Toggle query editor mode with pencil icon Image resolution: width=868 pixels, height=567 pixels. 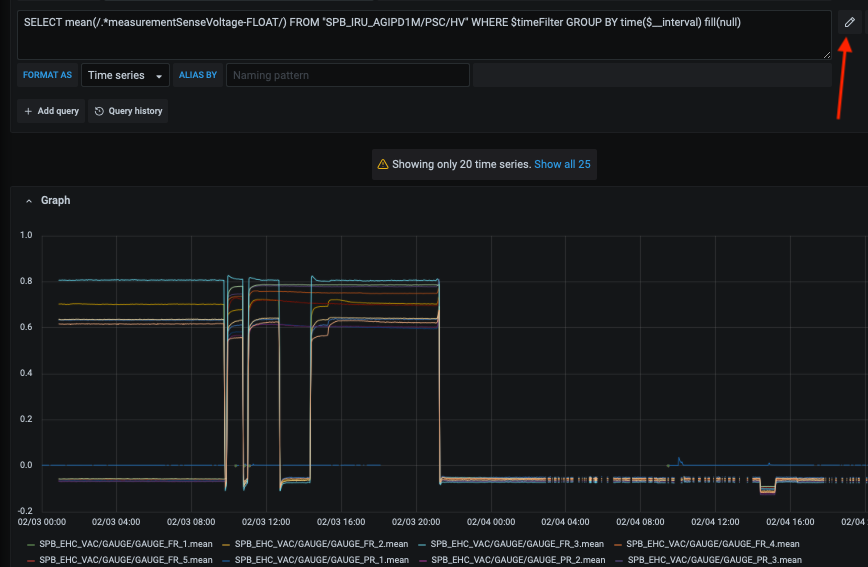coord(849,22)
